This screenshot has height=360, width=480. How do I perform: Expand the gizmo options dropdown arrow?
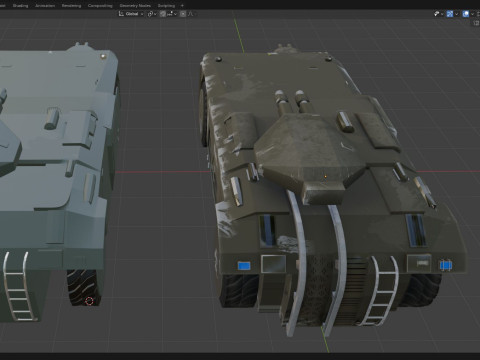(x=456, y=14)
